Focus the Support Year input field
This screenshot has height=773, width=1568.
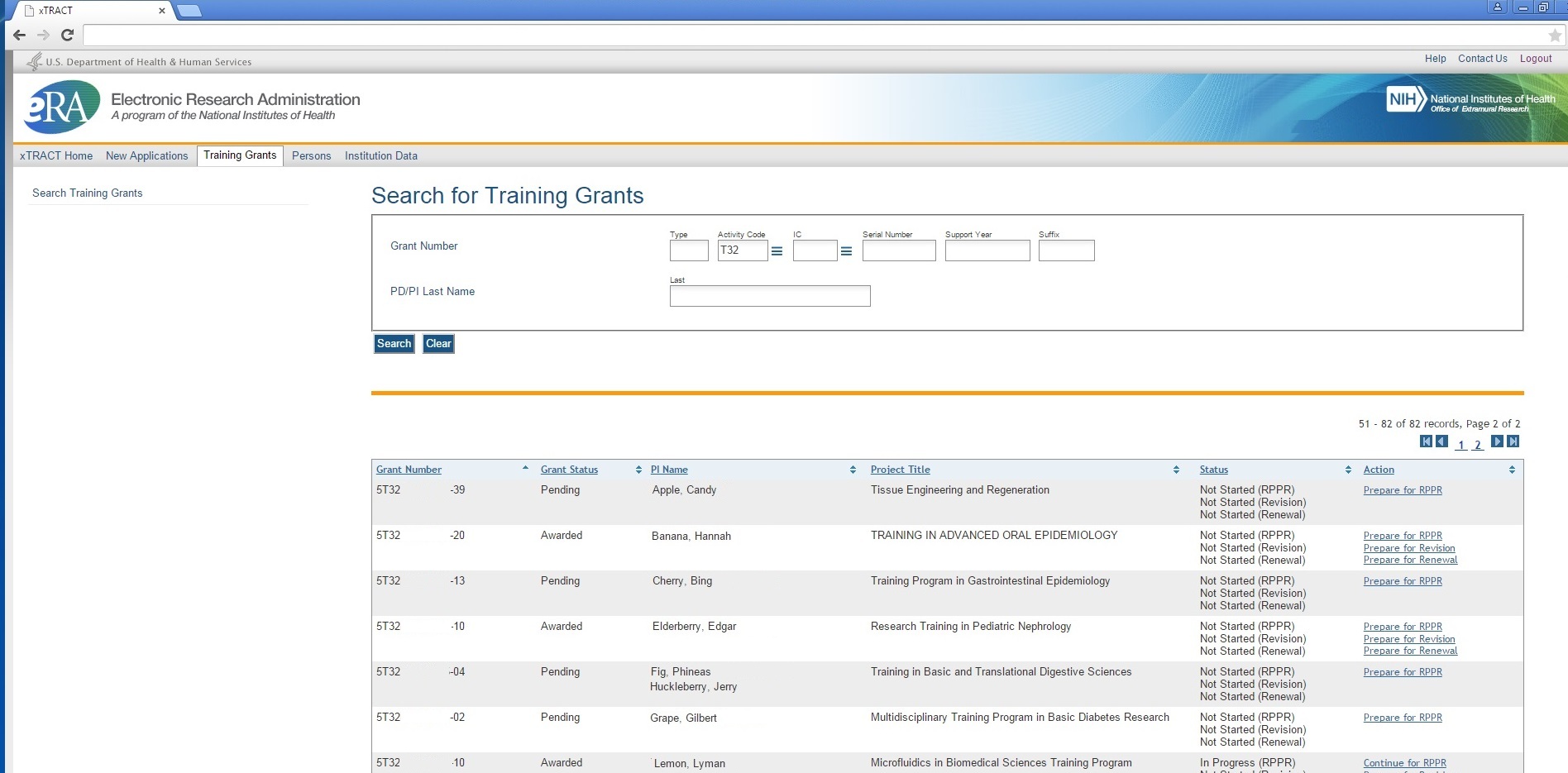tap(987, 251)
